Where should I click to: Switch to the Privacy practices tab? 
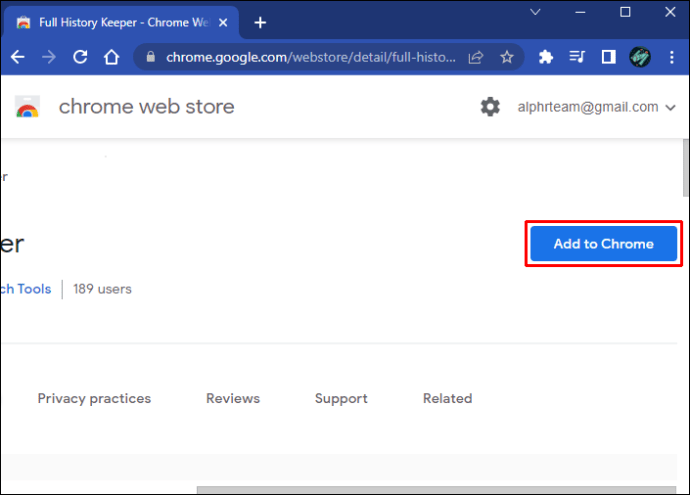click(94, 399)
